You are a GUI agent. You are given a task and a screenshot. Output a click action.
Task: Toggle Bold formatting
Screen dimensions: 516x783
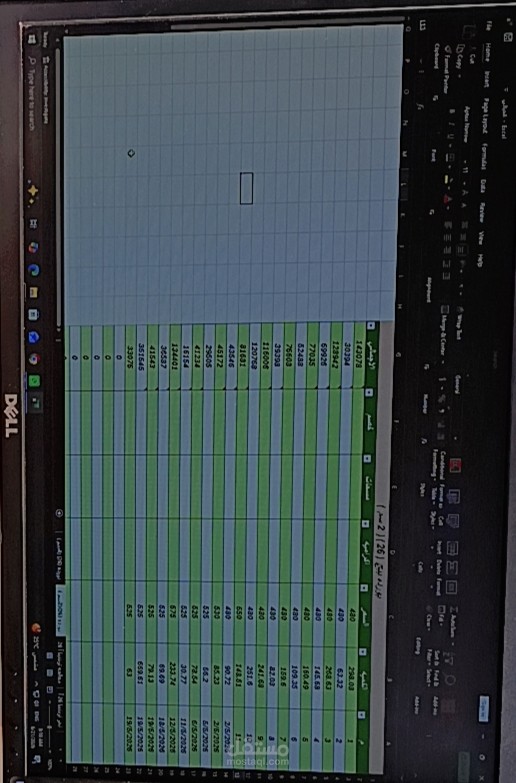(453, 111)
